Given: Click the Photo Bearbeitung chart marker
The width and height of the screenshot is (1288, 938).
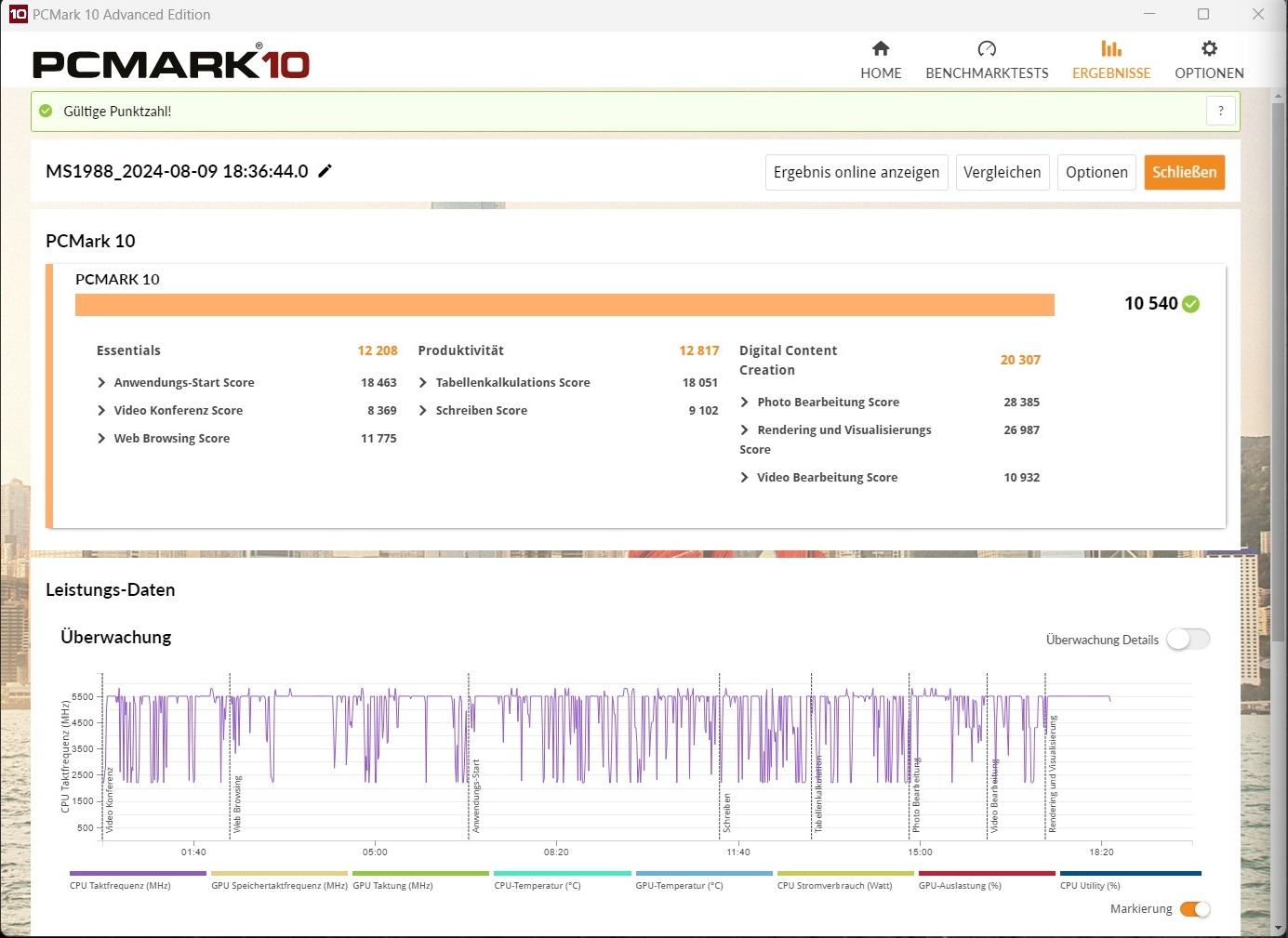Looking at the screenshot, I should (916, 796).
